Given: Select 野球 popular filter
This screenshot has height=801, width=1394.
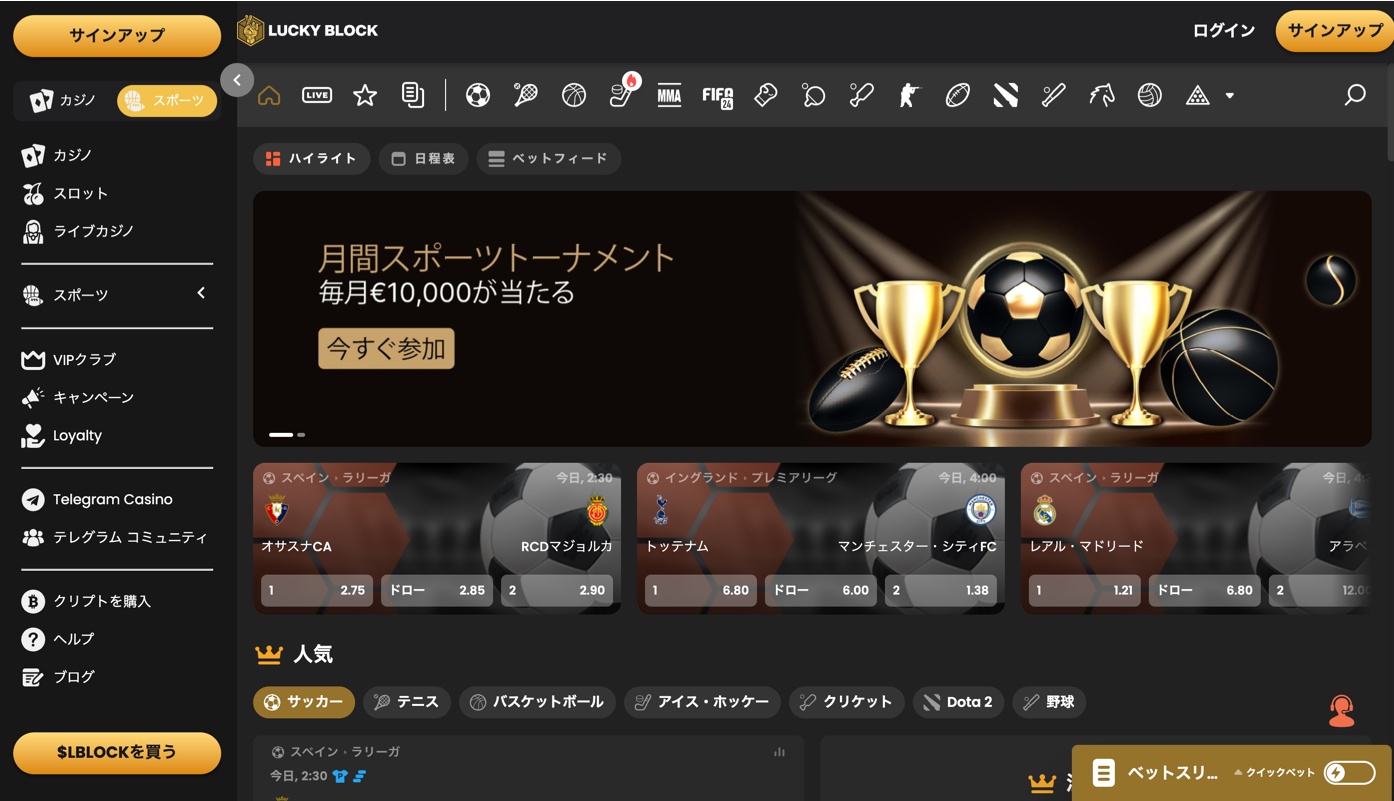Looking at the screenshot, I should (1049, 702).
